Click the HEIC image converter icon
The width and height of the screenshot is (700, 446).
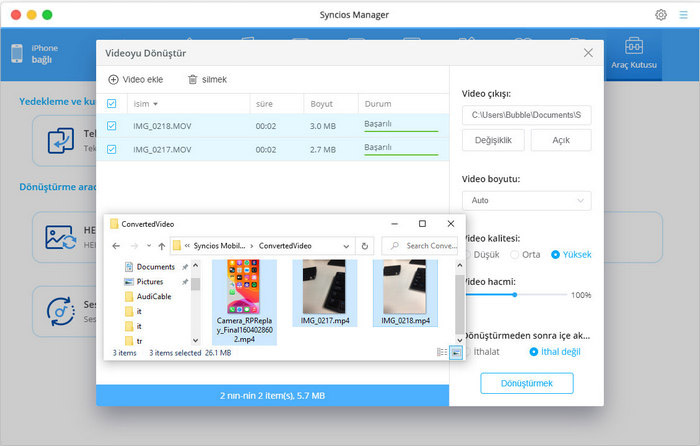[x=61, y=237]
